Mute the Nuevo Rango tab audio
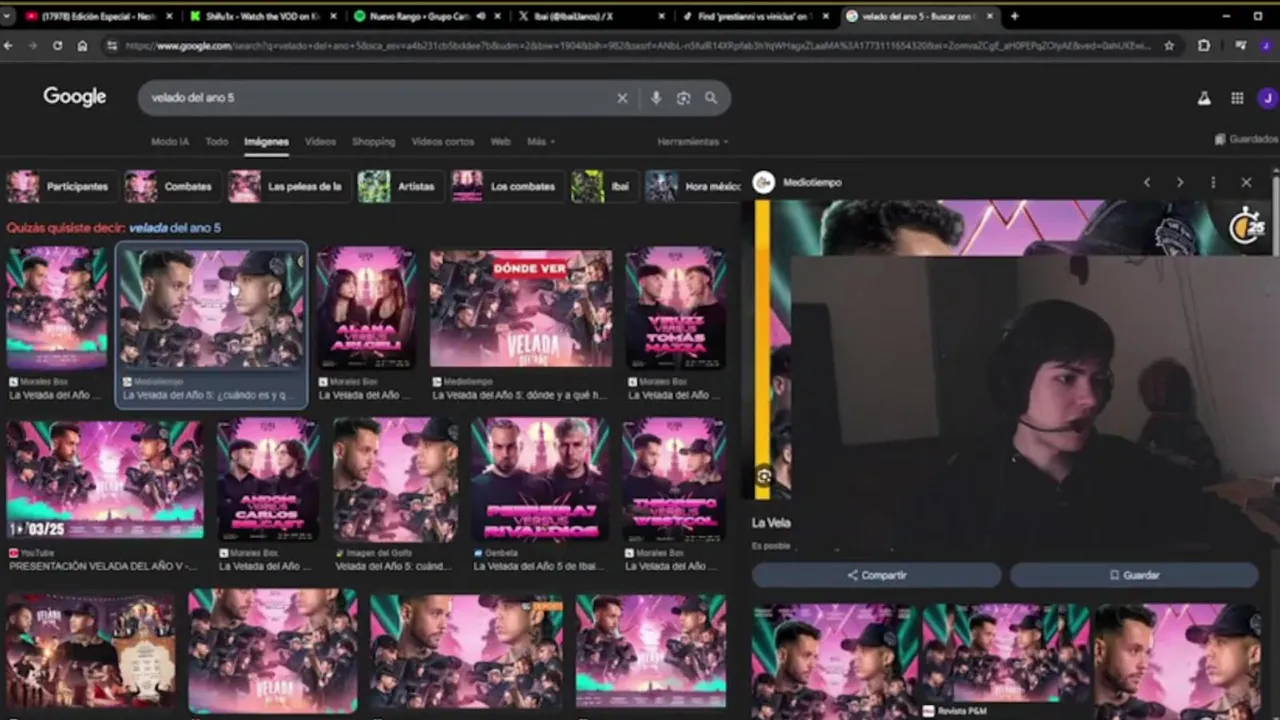Viewport: 1280px width, 720px height. 481,16
